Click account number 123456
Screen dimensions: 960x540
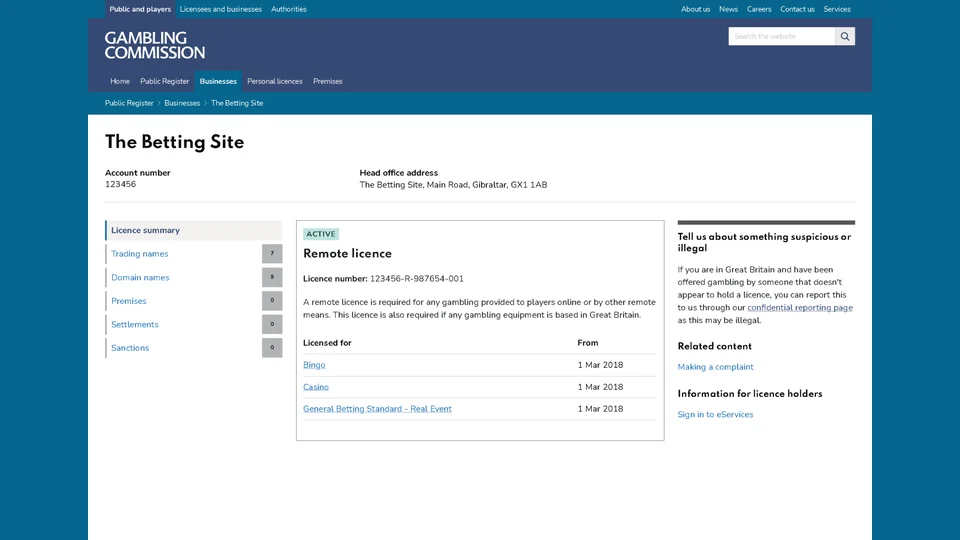121,184
